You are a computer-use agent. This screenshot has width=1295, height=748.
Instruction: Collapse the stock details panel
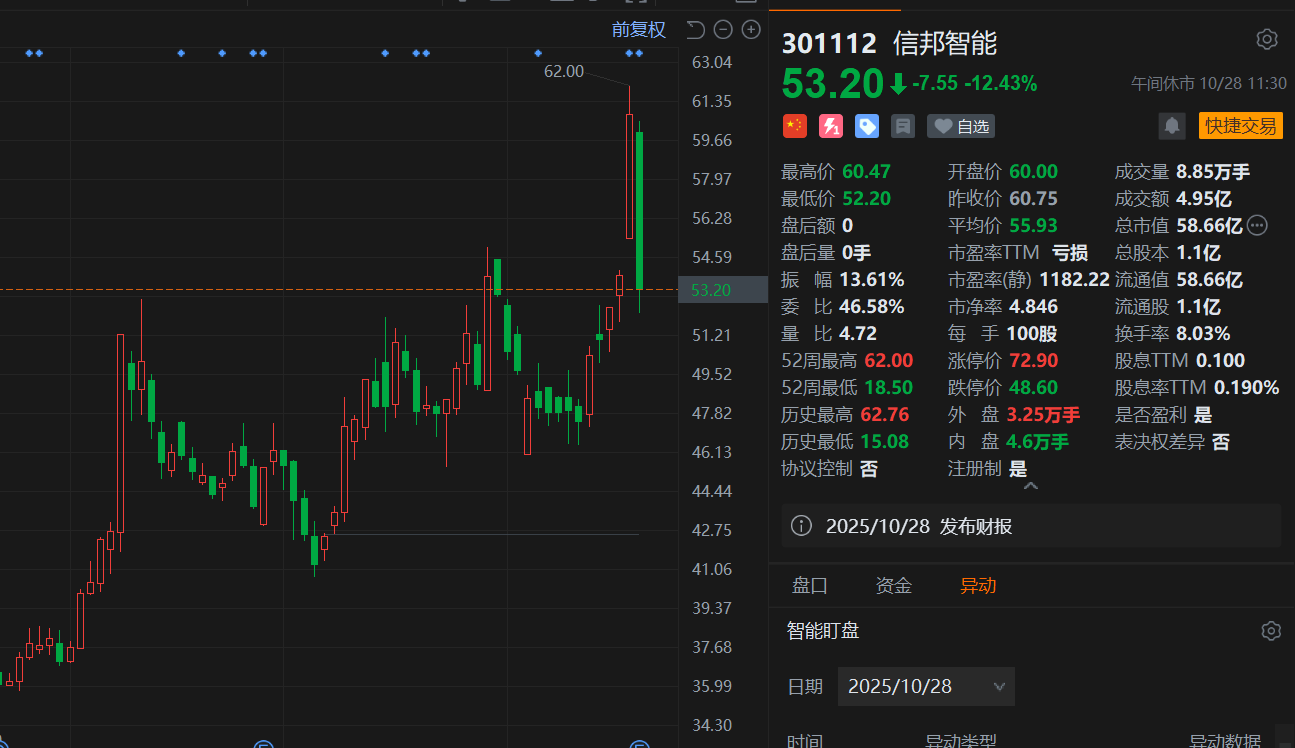(1030, 486)
